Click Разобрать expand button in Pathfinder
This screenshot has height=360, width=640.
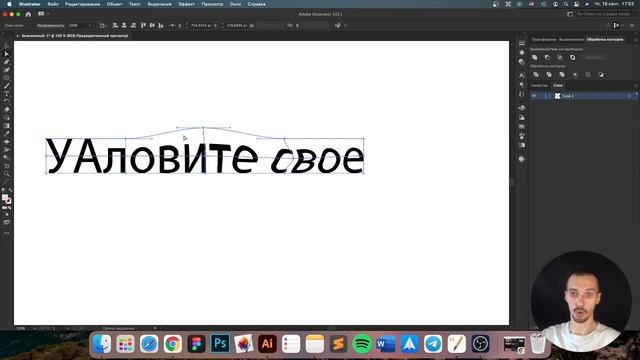click(x=594, y=58)
